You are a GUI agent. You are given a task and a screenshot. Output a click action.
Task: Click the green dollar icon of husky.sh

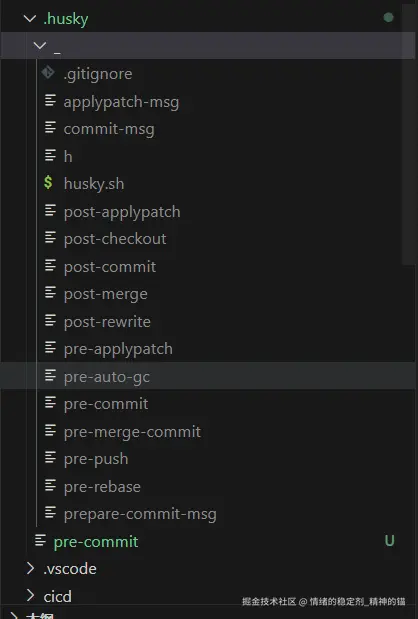coord(48,182)
